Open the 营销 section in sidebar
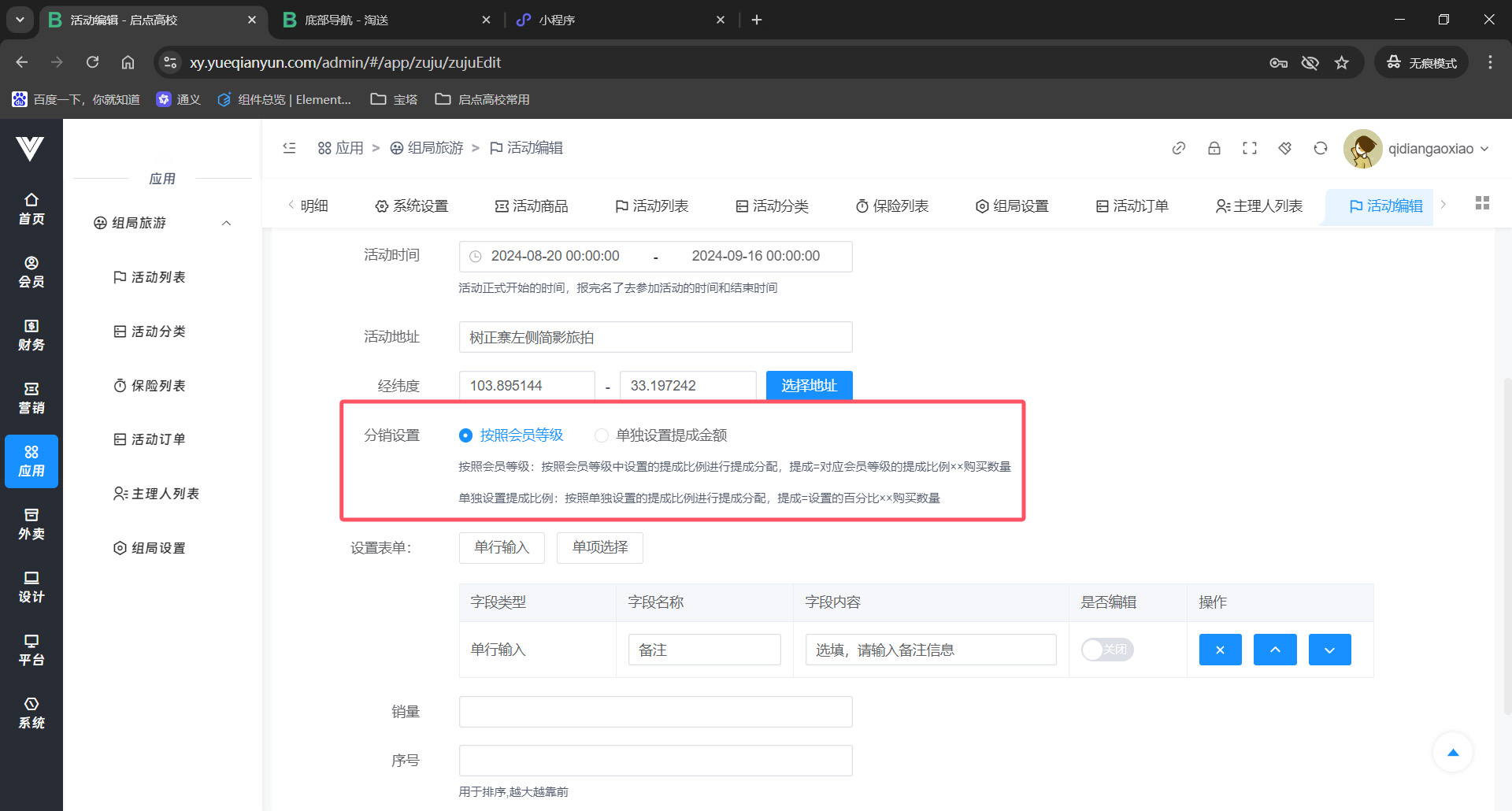The image size is (1512, 811). click(x=31, y=398)
